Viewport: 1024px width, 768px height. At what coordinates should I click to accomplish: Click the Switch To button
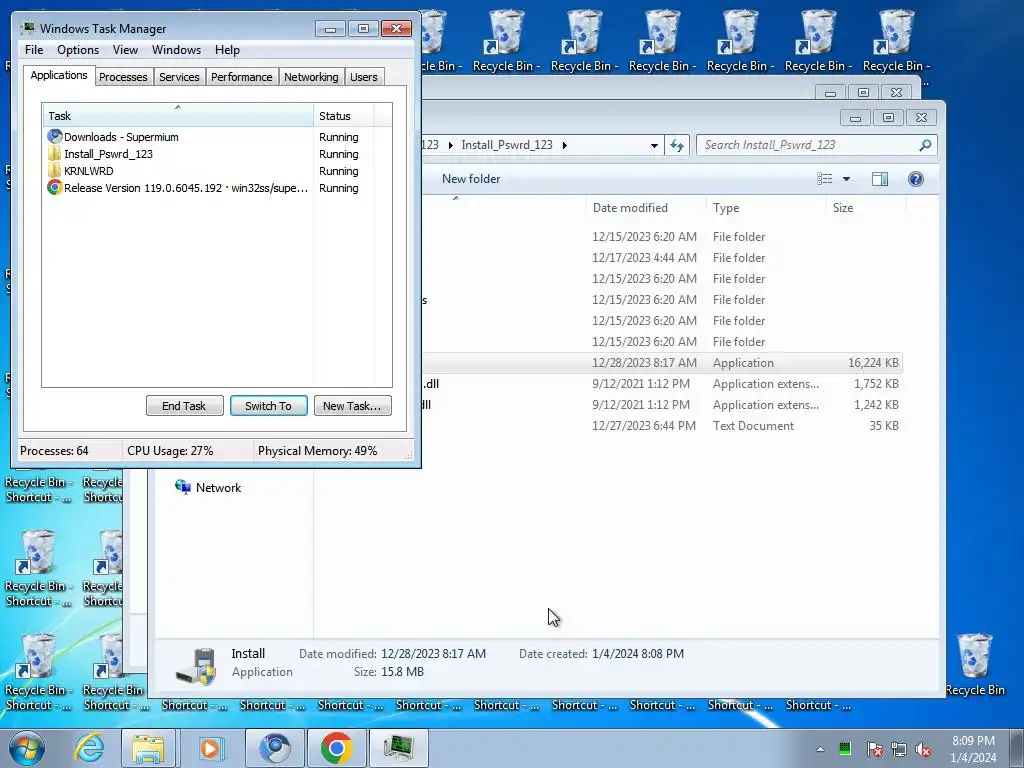[268, 406]
